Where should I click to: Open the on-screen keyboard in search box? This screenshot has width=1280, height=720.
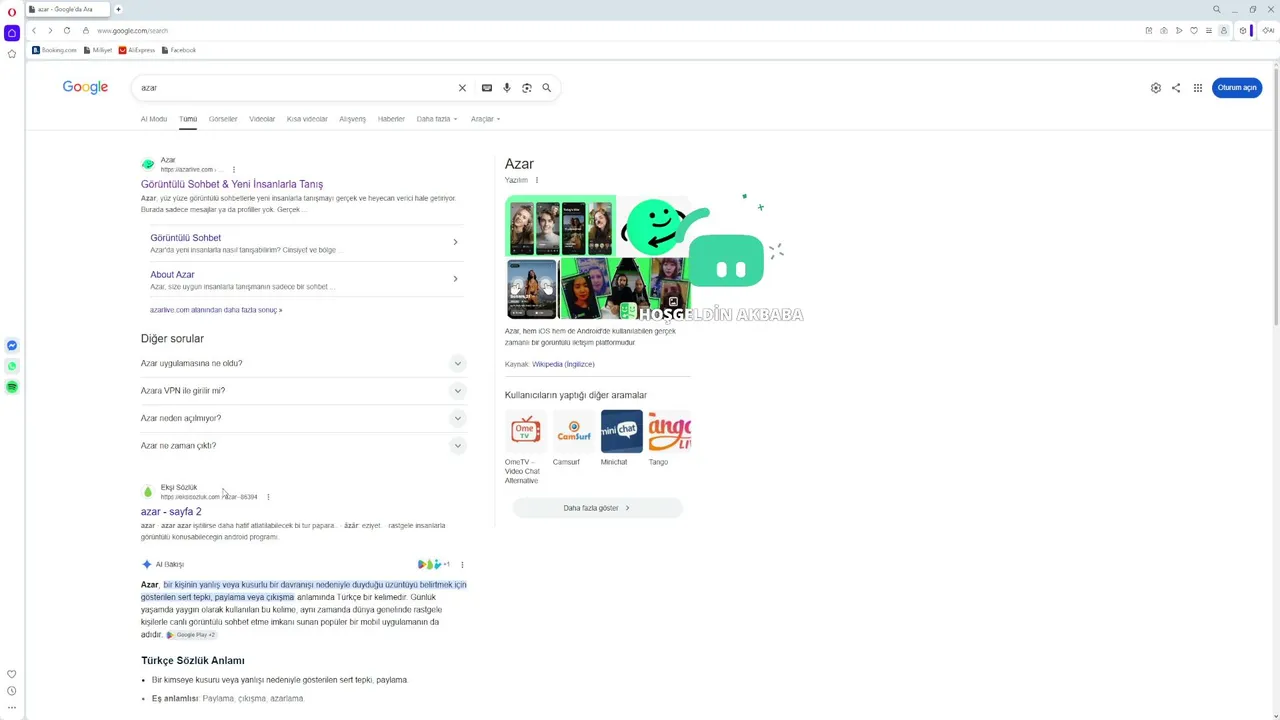tap(487, 88)
